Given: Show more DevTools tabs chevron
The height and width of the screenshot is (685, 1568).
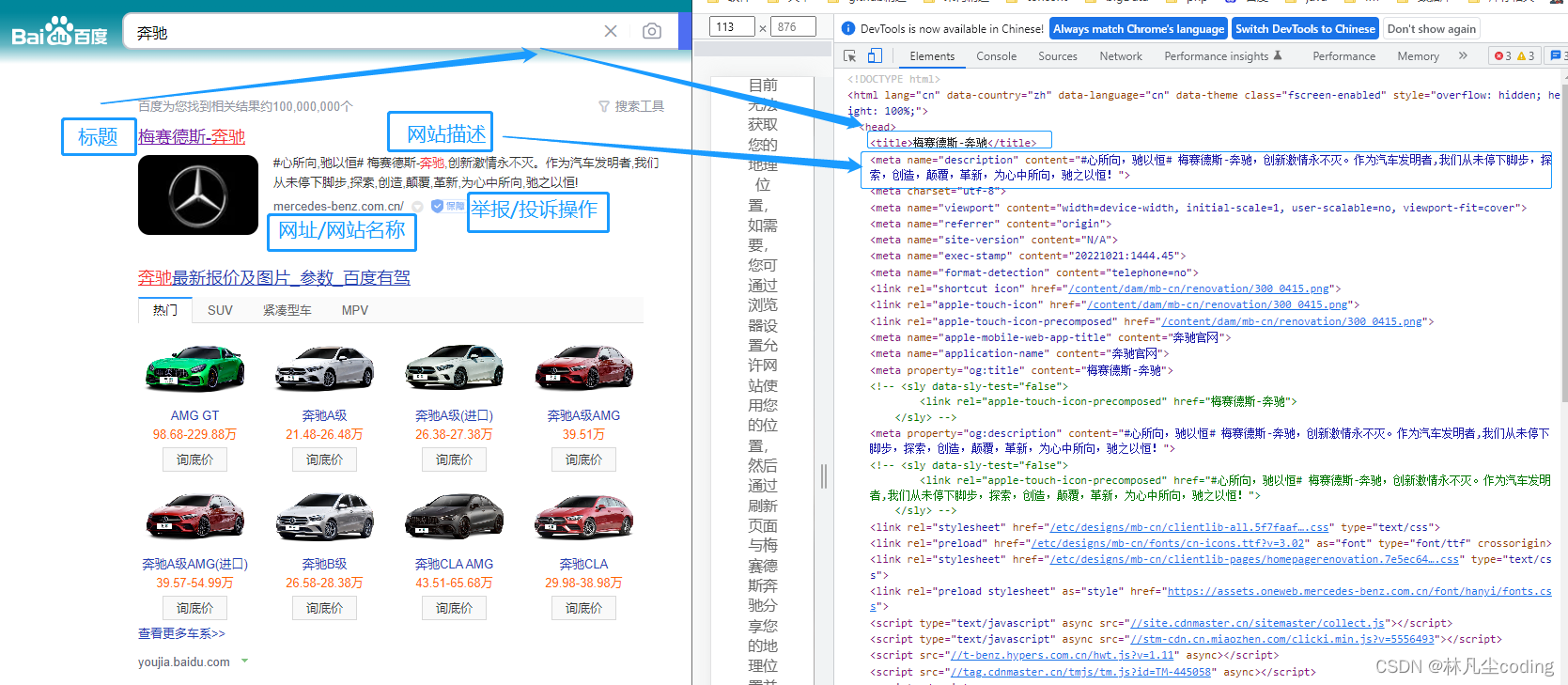Looking at the screenshot, I should pyautogui.click(x=1463, y=56).
